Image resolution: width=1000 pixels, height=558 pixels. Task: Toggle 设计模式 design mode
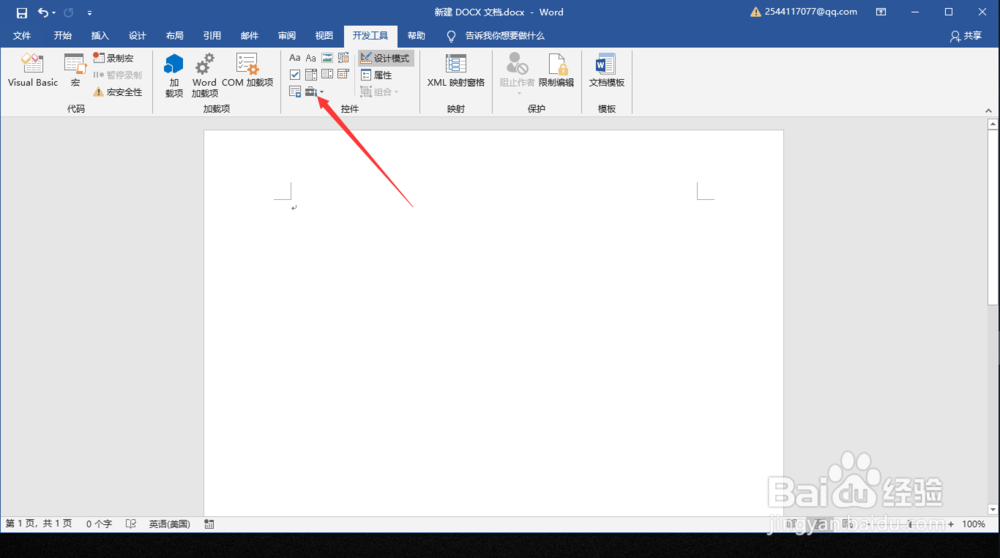coord(385,58)
